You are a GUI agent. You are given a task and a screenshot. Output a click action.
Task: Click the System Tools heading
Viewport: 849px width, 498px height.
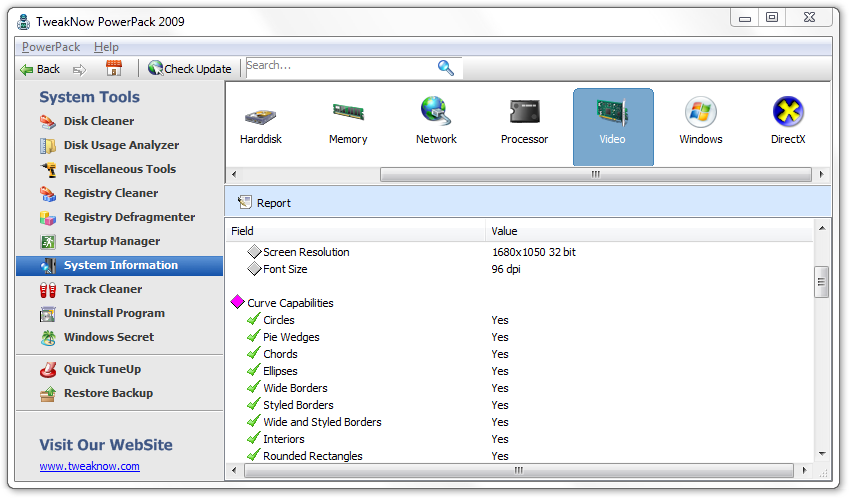coord(89,97)
